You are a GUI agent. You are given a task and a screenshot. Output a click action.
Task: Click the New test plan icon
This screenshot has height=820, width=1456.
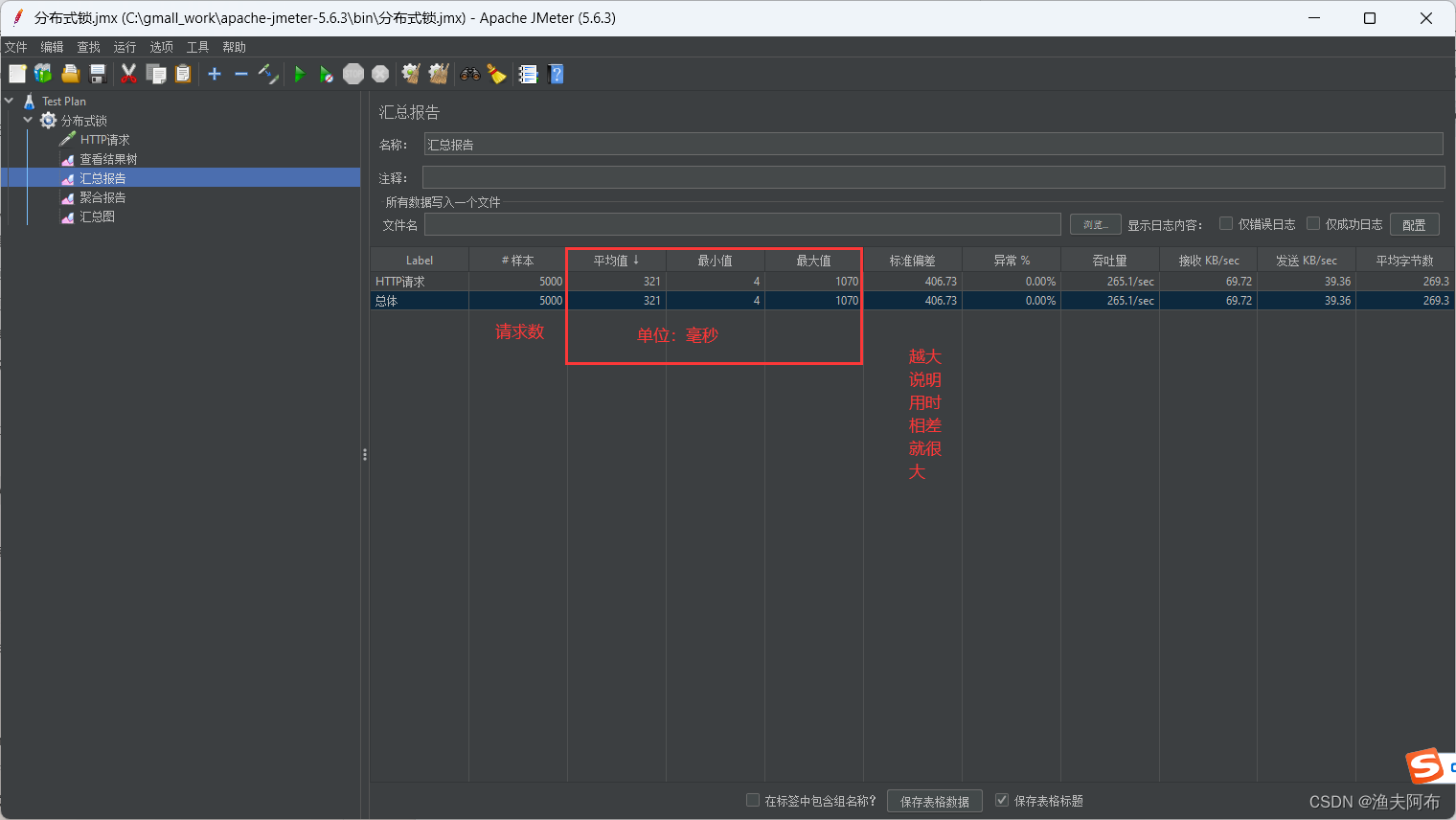[17, 74]
